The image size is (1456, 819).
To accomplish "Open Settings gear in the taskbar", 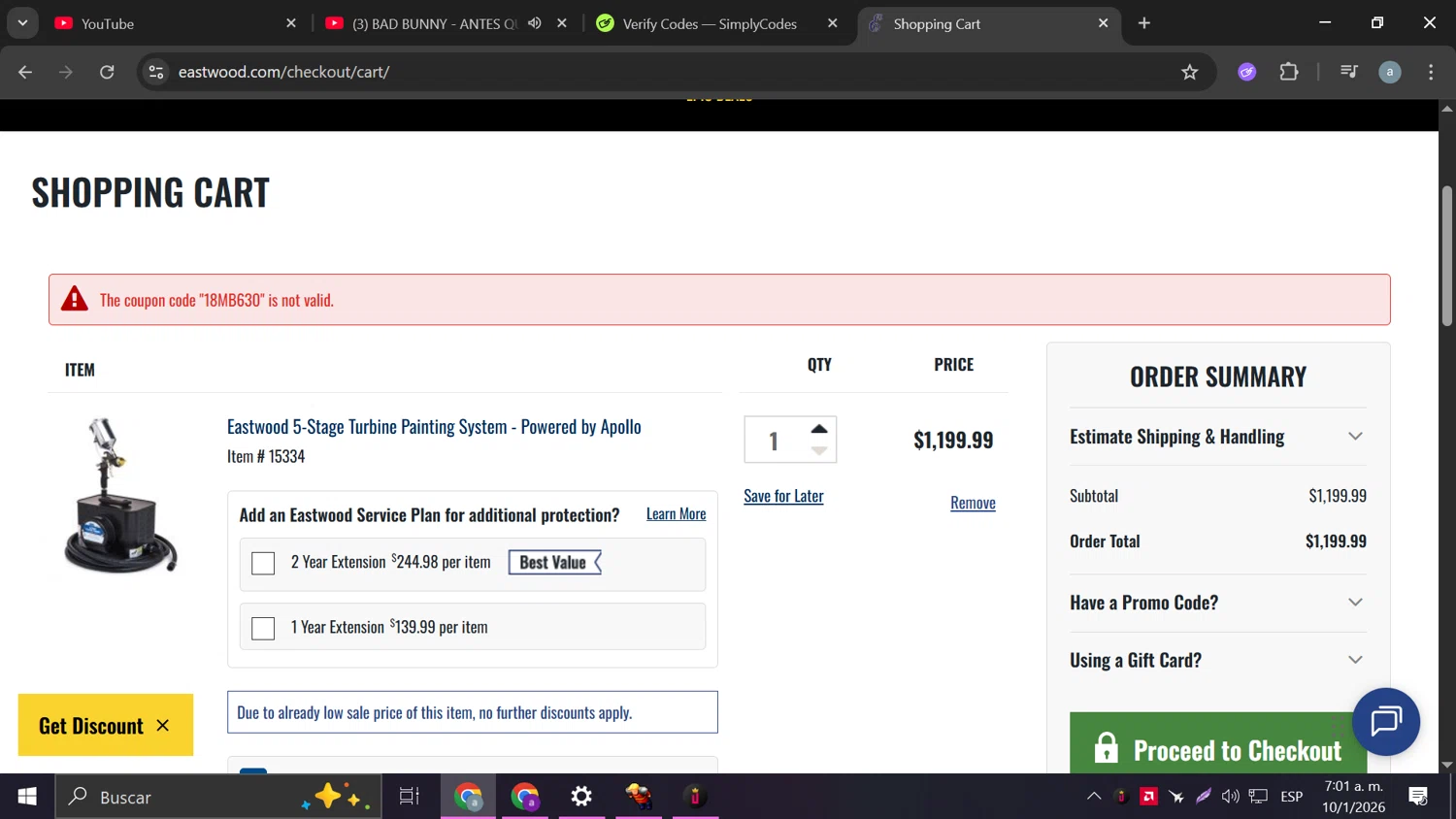I will click(x=581, y=797).
